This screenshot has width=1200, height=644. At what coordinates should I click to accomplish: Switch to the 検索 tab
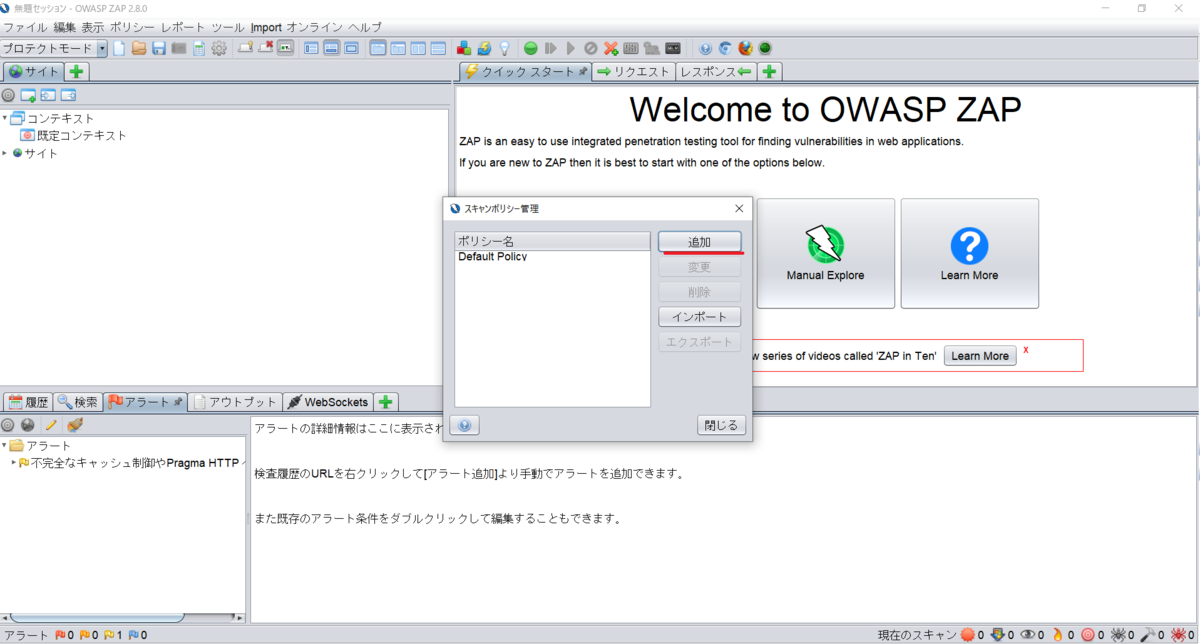click(x=78, y=402)
